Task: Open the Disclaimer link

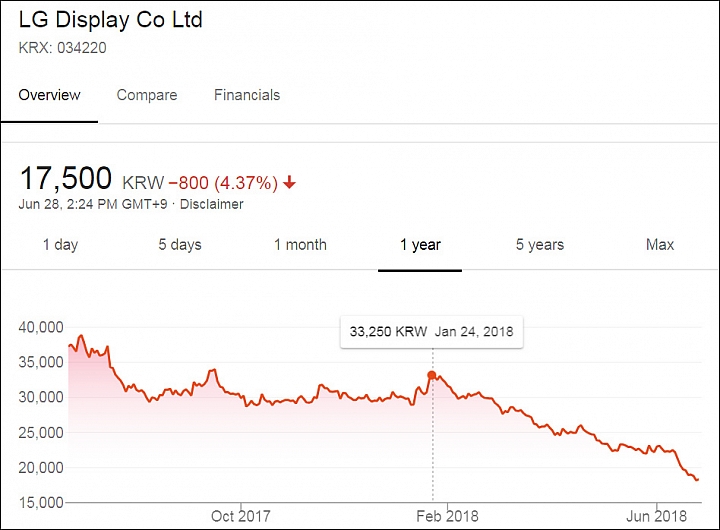Action: click(x=212, y=204)
